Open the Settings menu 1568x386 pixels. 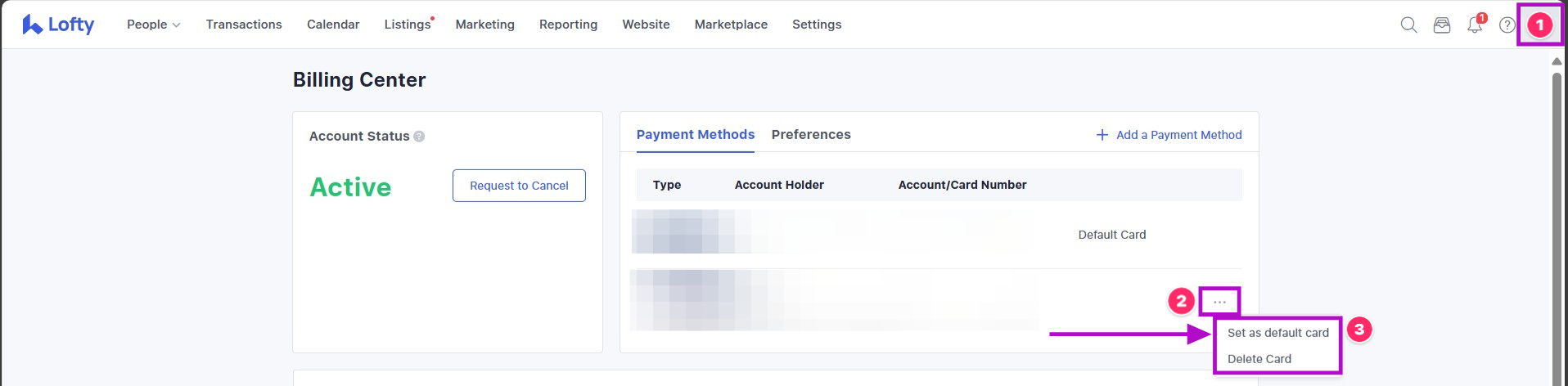(x=817, y=25)
